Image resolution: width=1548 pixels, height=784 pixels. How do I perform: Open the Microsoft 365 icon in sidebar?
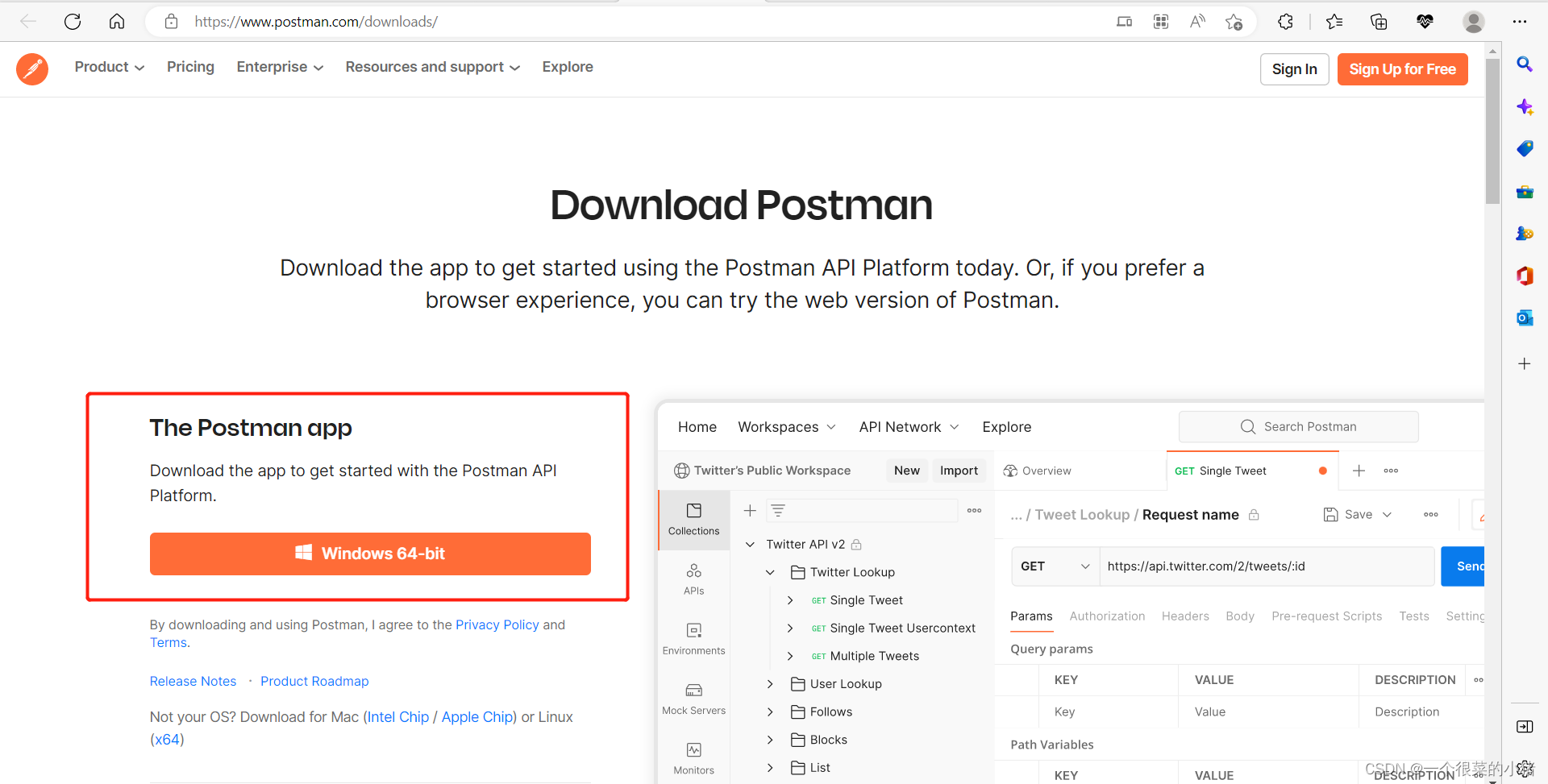coord(1525,276)
